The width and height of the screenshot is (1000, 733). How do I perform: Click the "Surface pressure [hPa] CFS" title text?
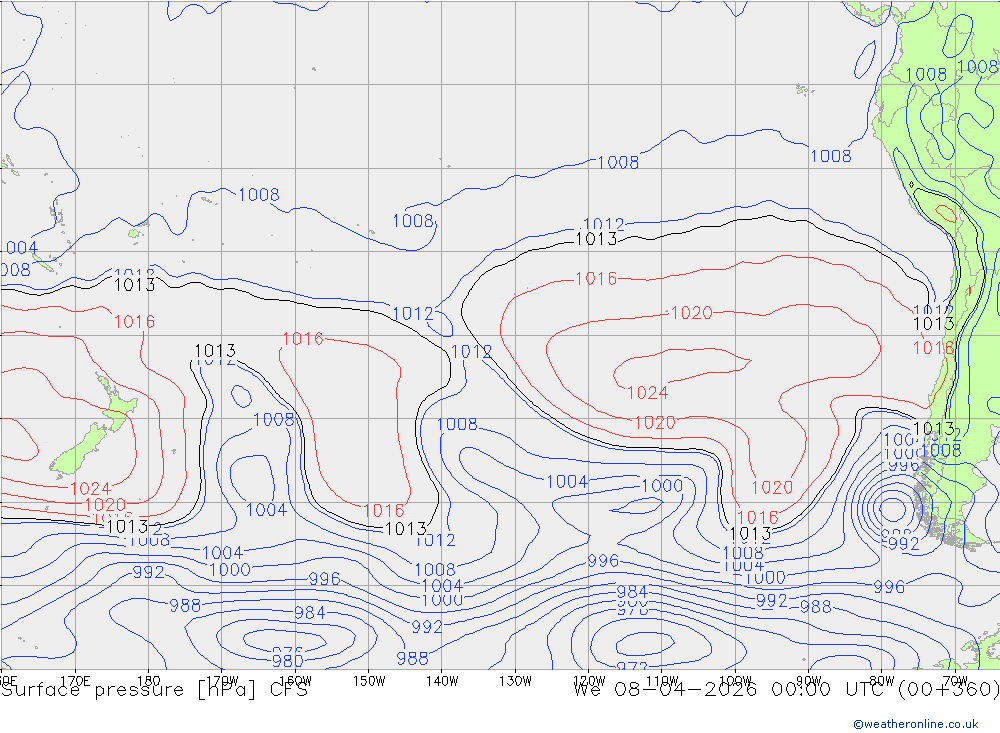154,690
